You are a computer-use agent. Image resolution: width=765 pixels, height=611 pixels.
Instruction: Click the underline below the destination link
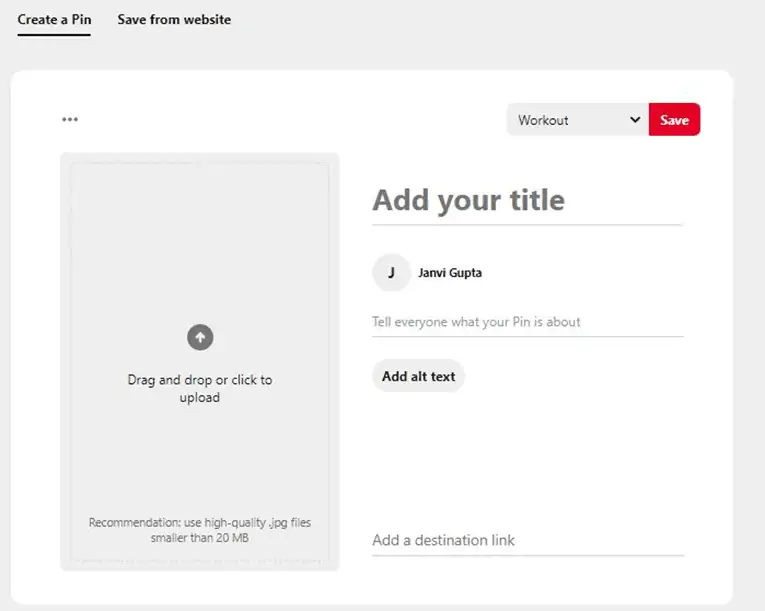point(526,555)
